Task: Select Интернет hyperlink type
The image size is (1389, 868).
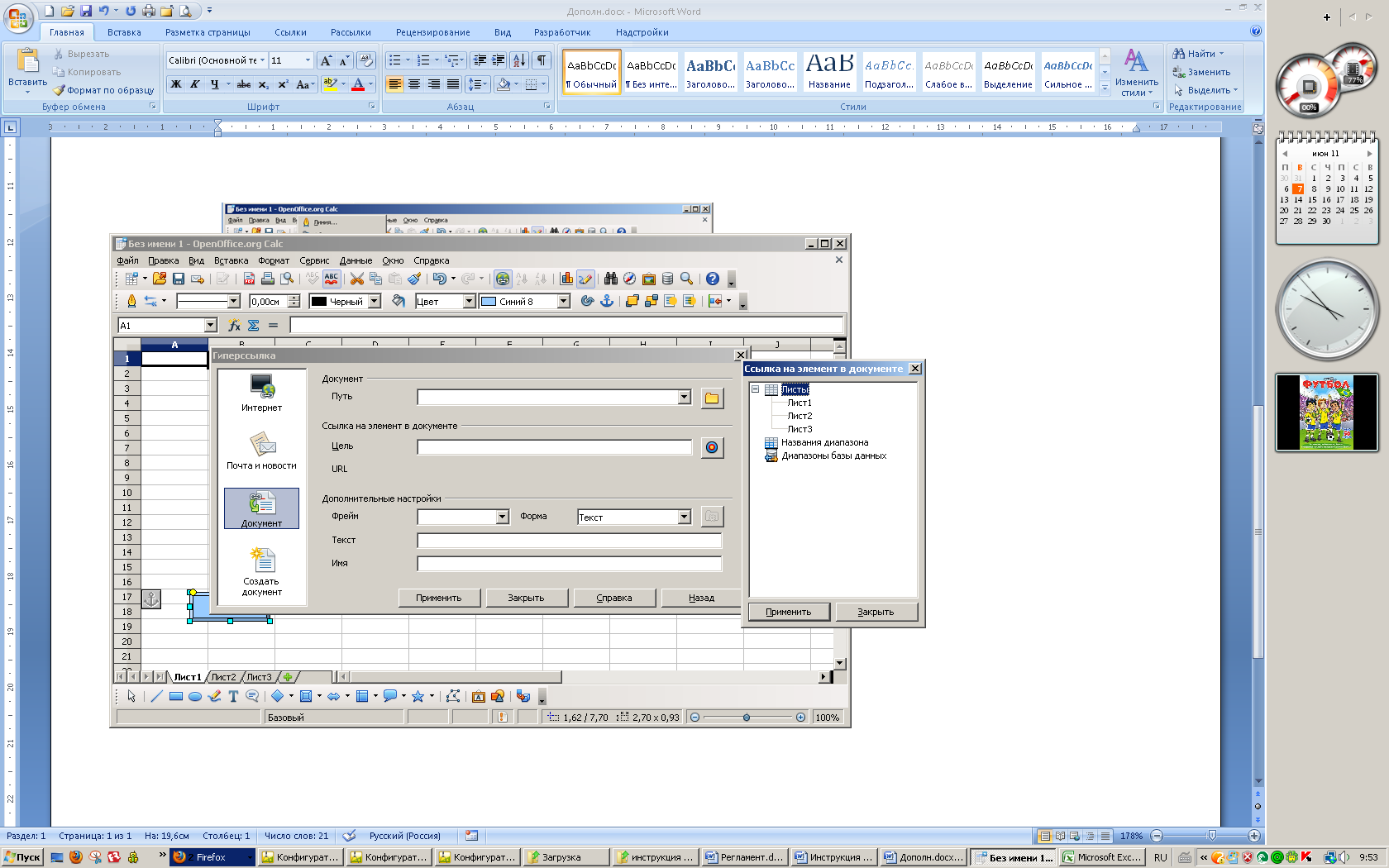Action: [x=262, y=393]
